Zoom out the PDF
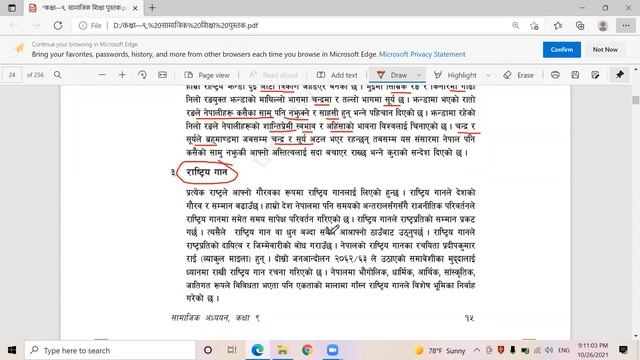This screenshot has height=360, width=640. 102,75
